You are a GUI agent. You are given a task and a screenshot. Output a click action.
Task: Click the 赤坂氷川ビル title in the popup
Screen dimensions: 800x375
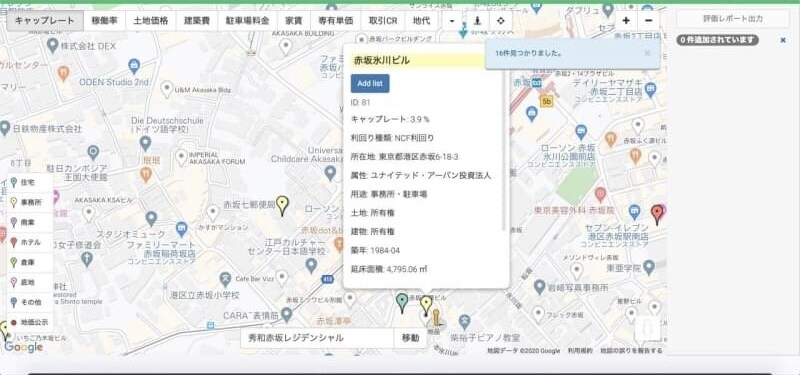(382, 60)
